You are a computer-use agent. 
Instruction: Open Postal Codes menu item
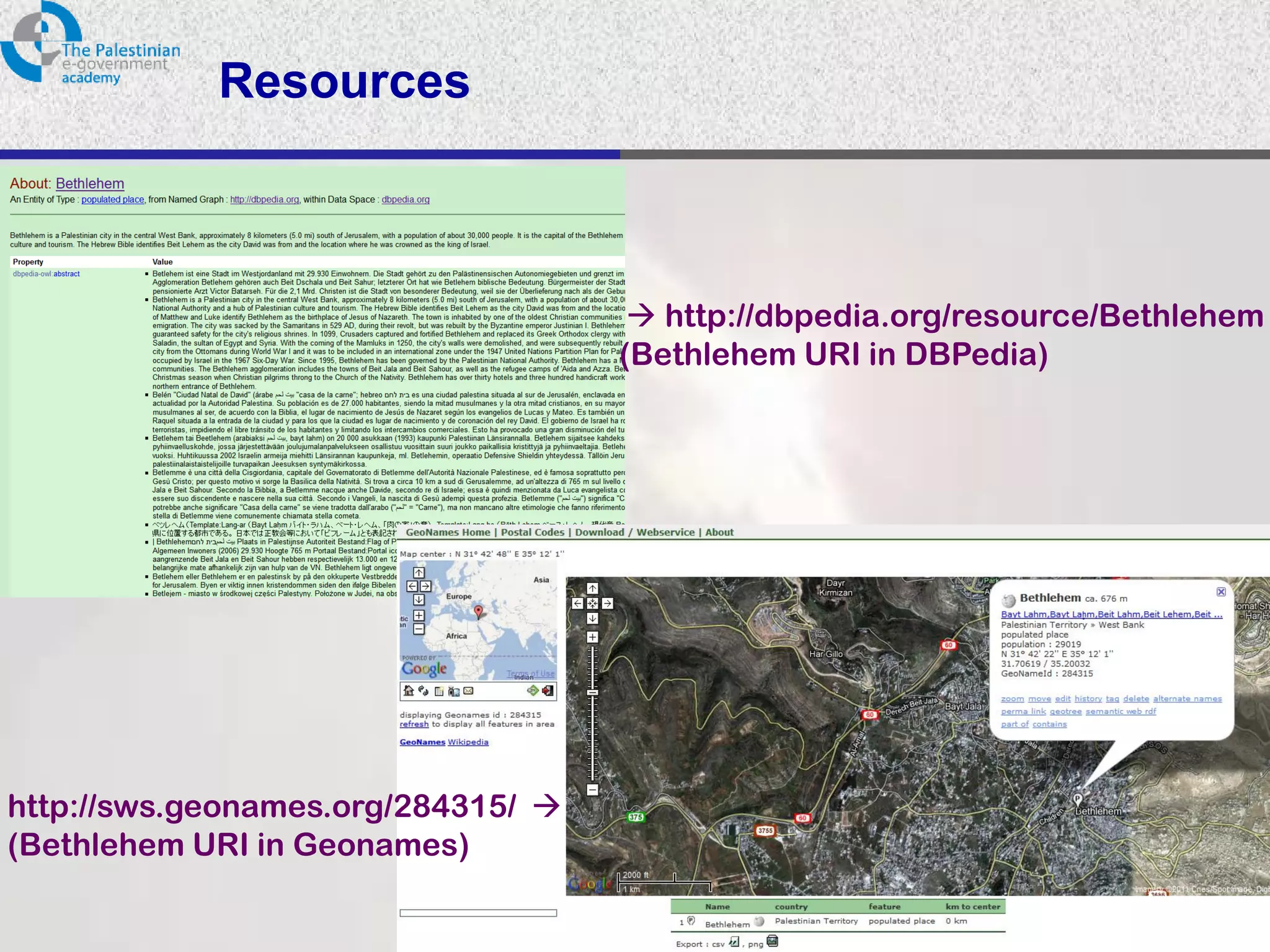[x=533, y=532]
